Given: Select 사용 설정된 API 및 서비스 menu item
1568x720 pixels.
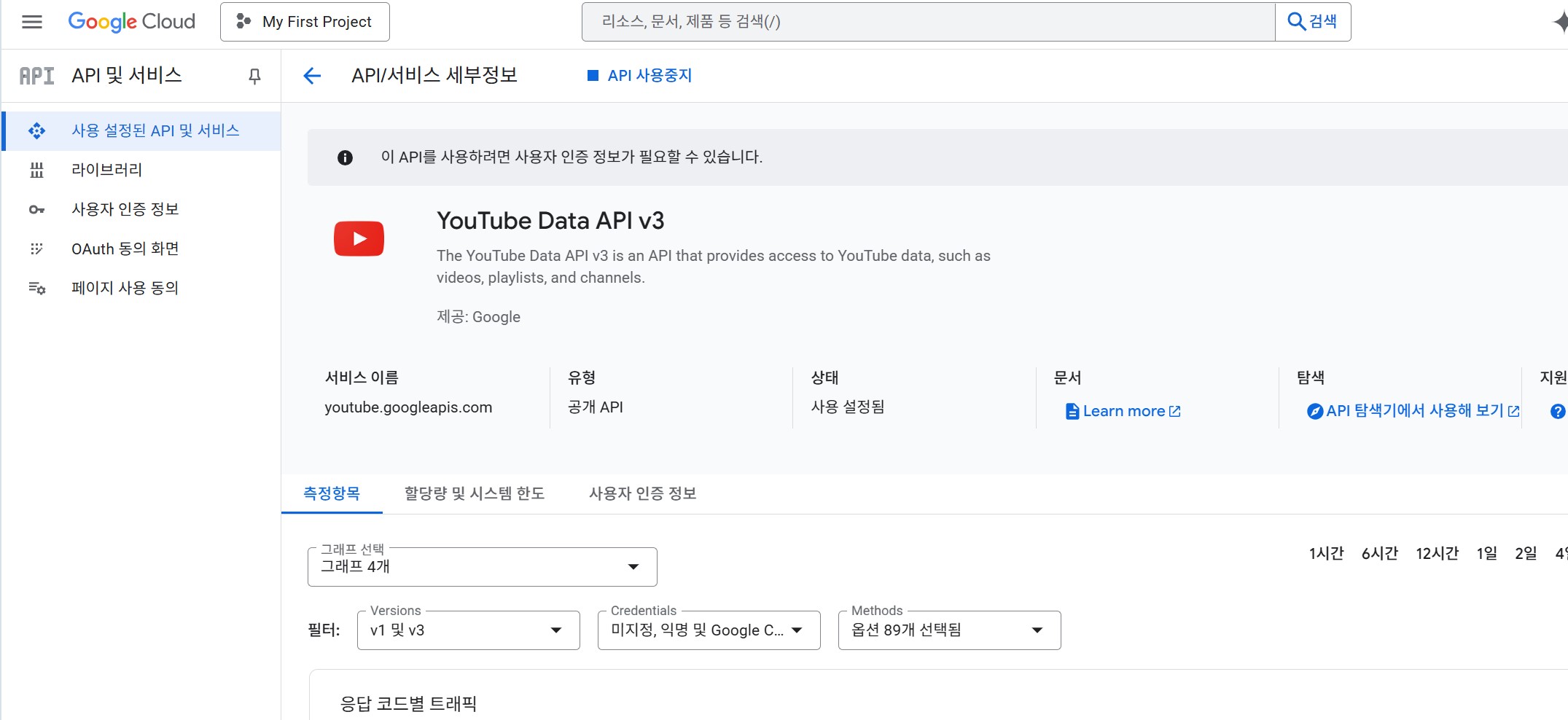Looking at the screenshot, I should [142, 131].
